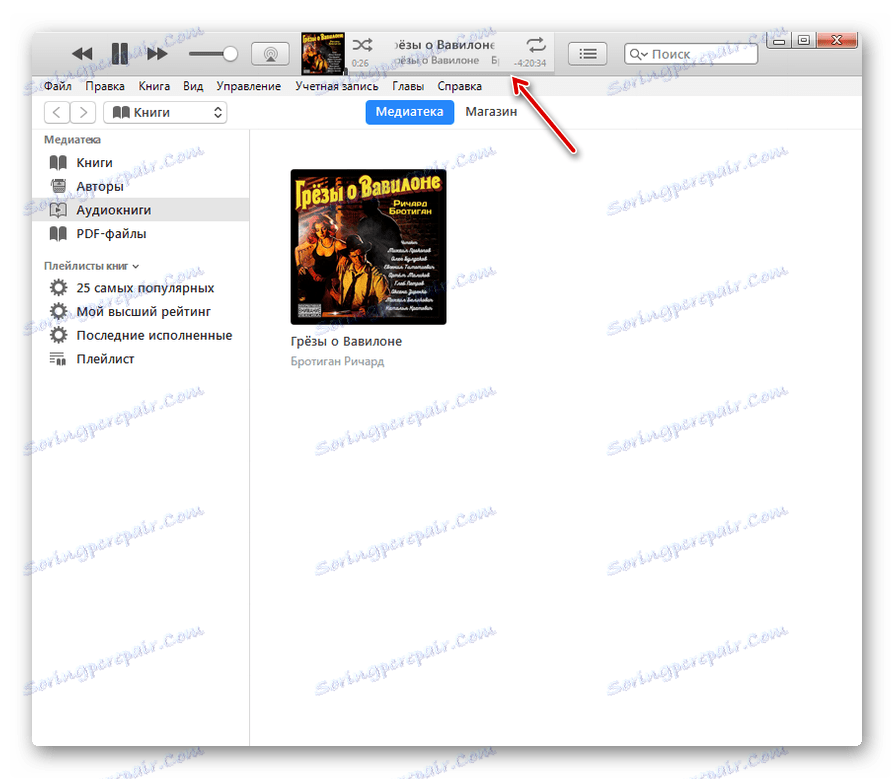Click the elapsed time 0:26 display
895x779 pixels.
point(360,63)
